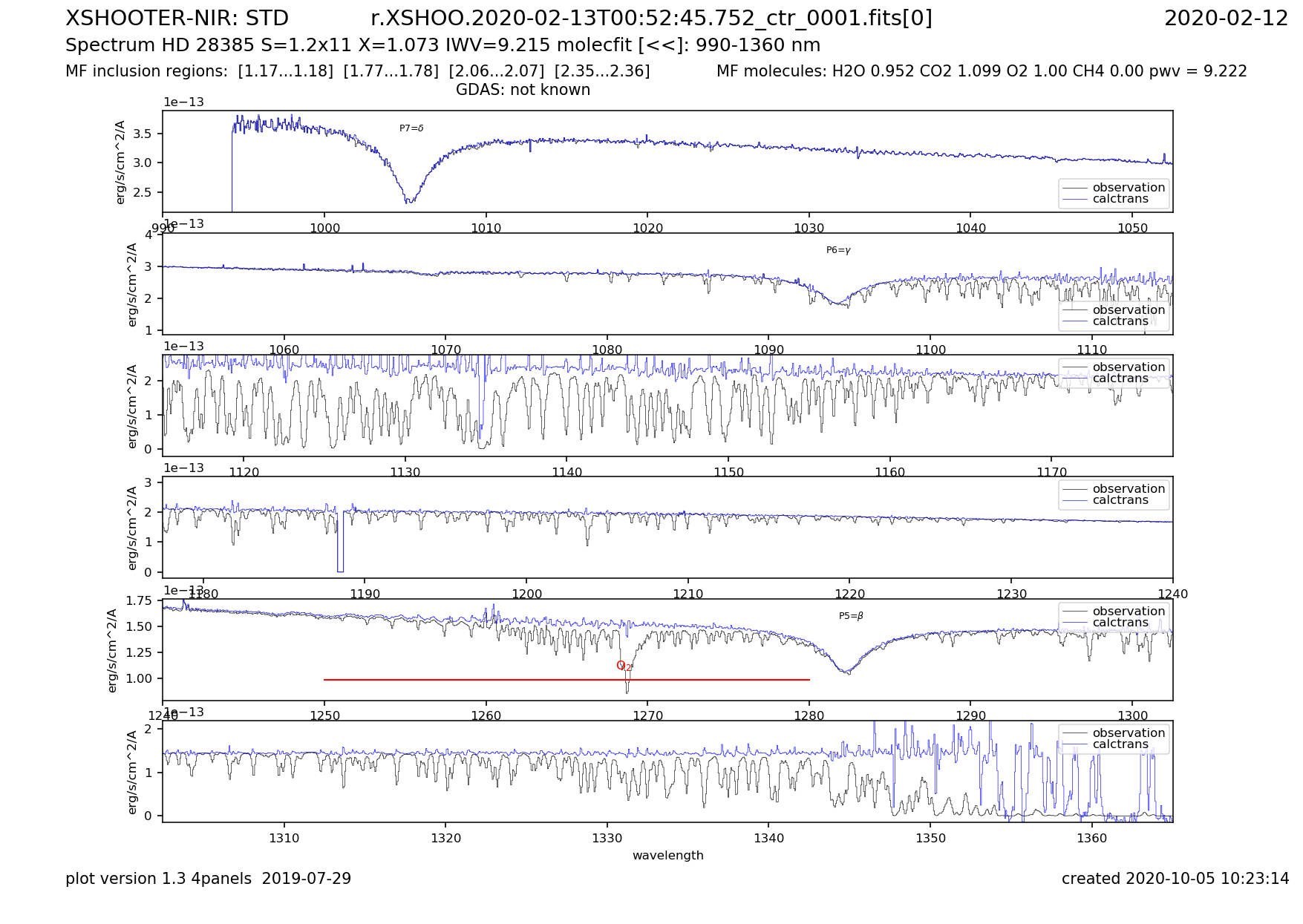The image size is (1303, 924).
Task: Select the P7=δ line label
Action: 411,128
